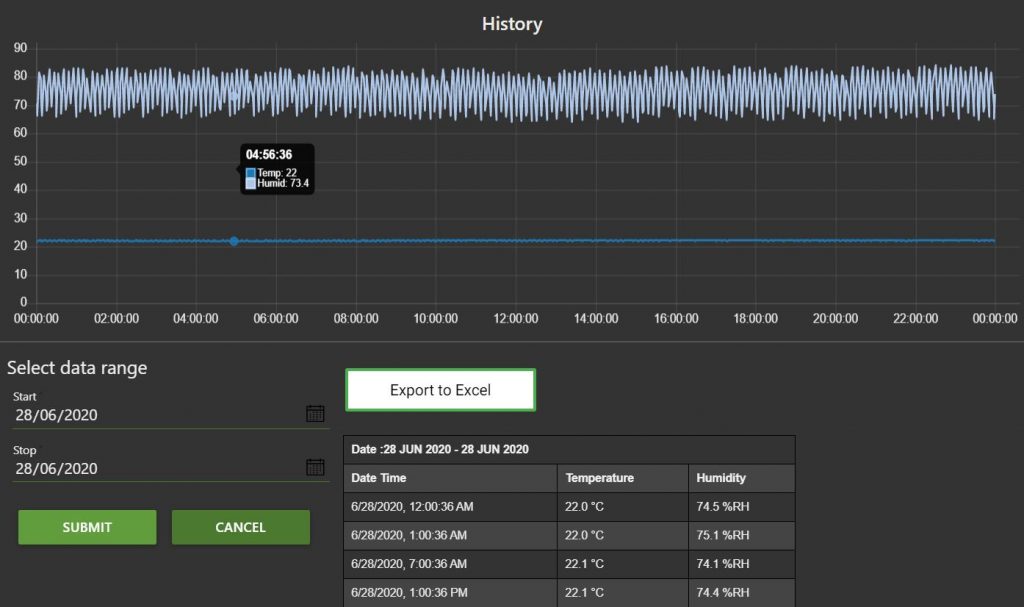Image resolution: width=1024 pixels, height=607 pixels.
Task: Click the 90 y-axis label
Action: click(20, 48)
